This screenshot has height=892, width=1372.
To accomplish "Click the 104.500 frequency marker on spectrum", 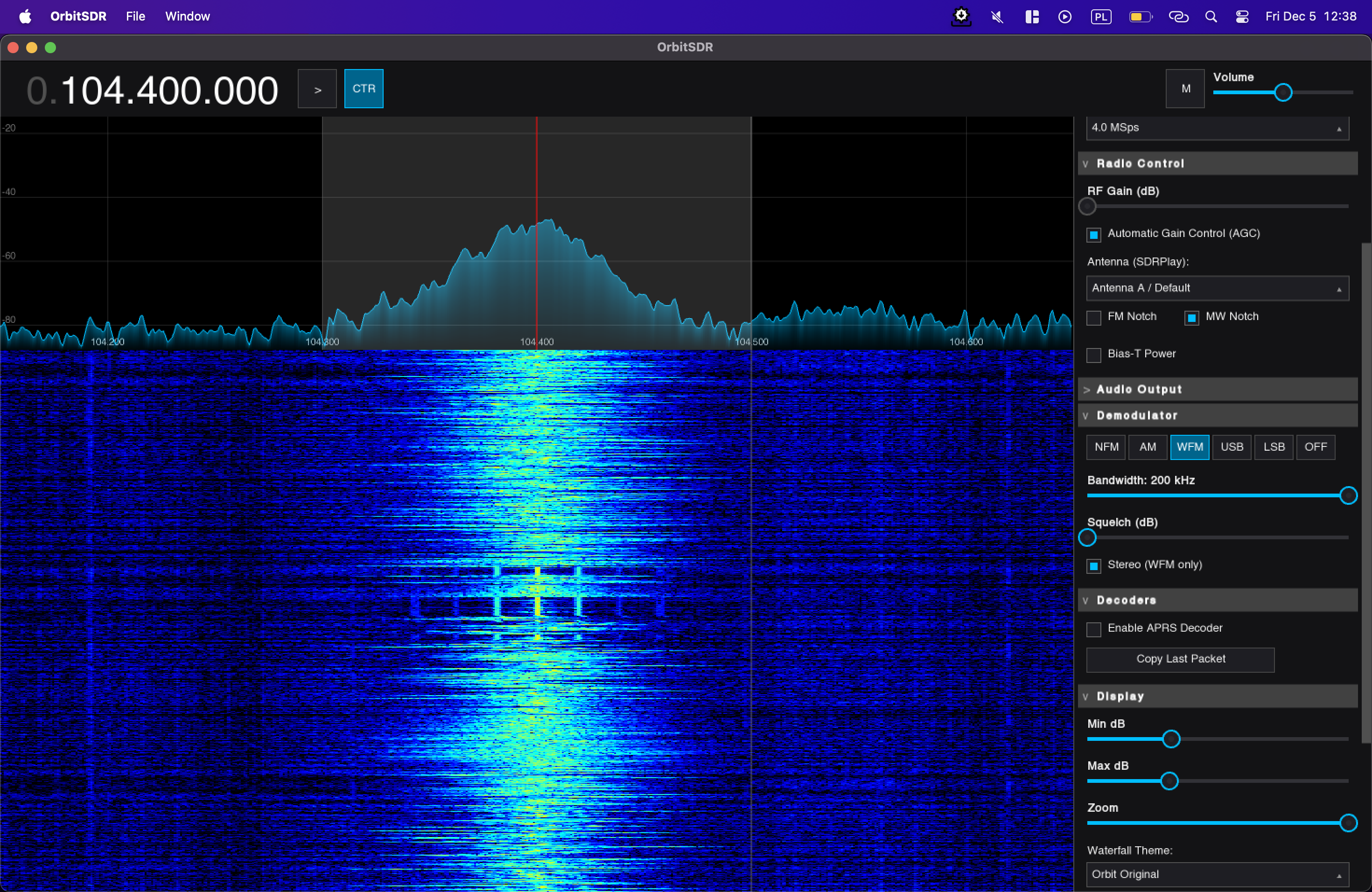I will [x=751, y=341].
